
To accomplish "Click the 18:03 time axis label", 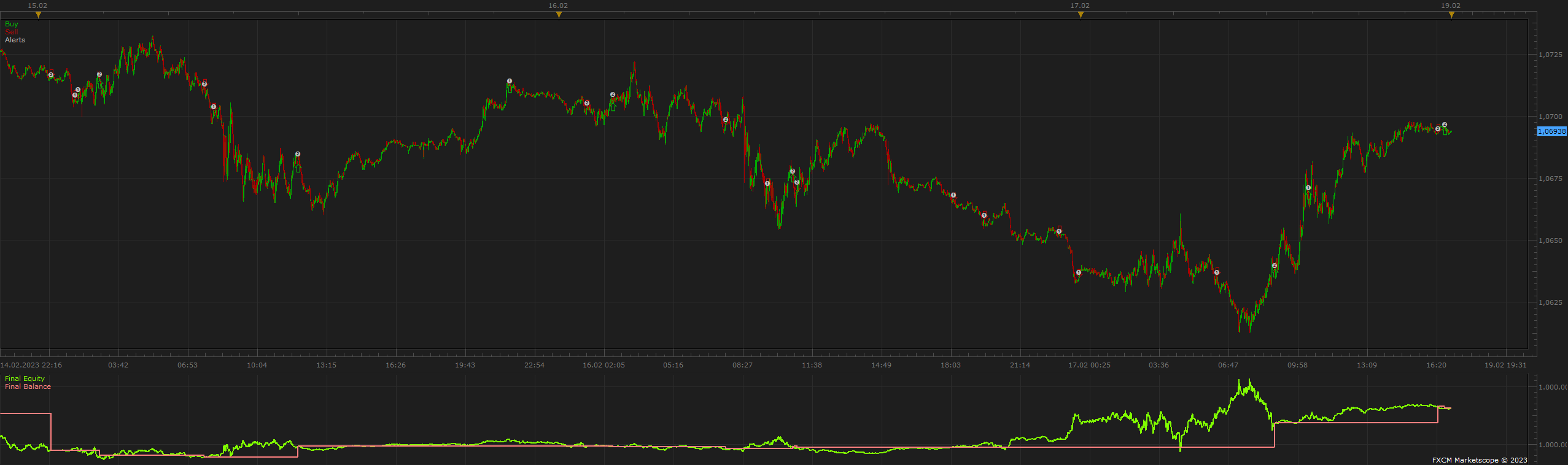I will tap(951, 365).
